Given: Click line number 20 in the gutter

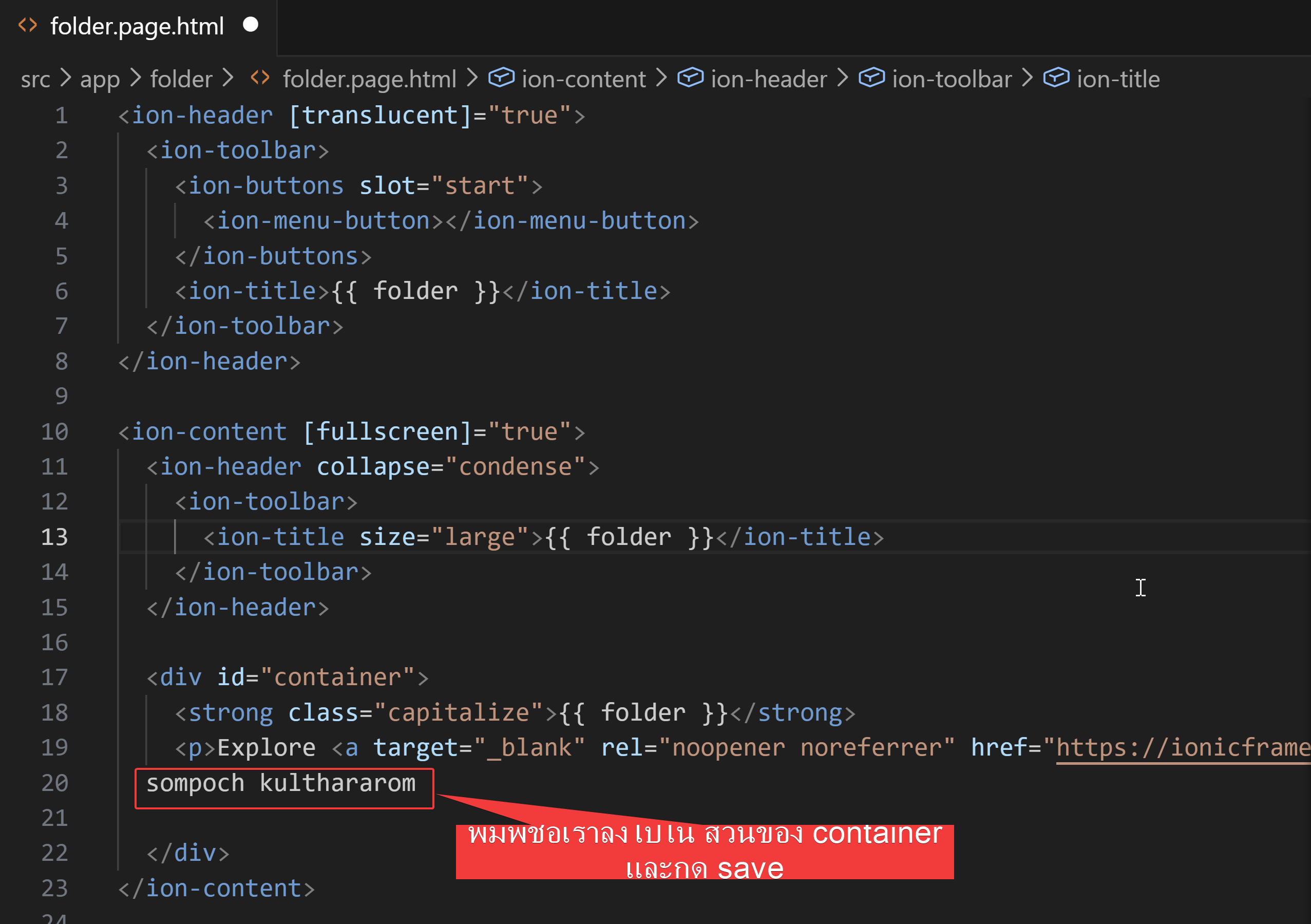Looking at the screenshot, I should pyautogui.click(x=55, y=783).
